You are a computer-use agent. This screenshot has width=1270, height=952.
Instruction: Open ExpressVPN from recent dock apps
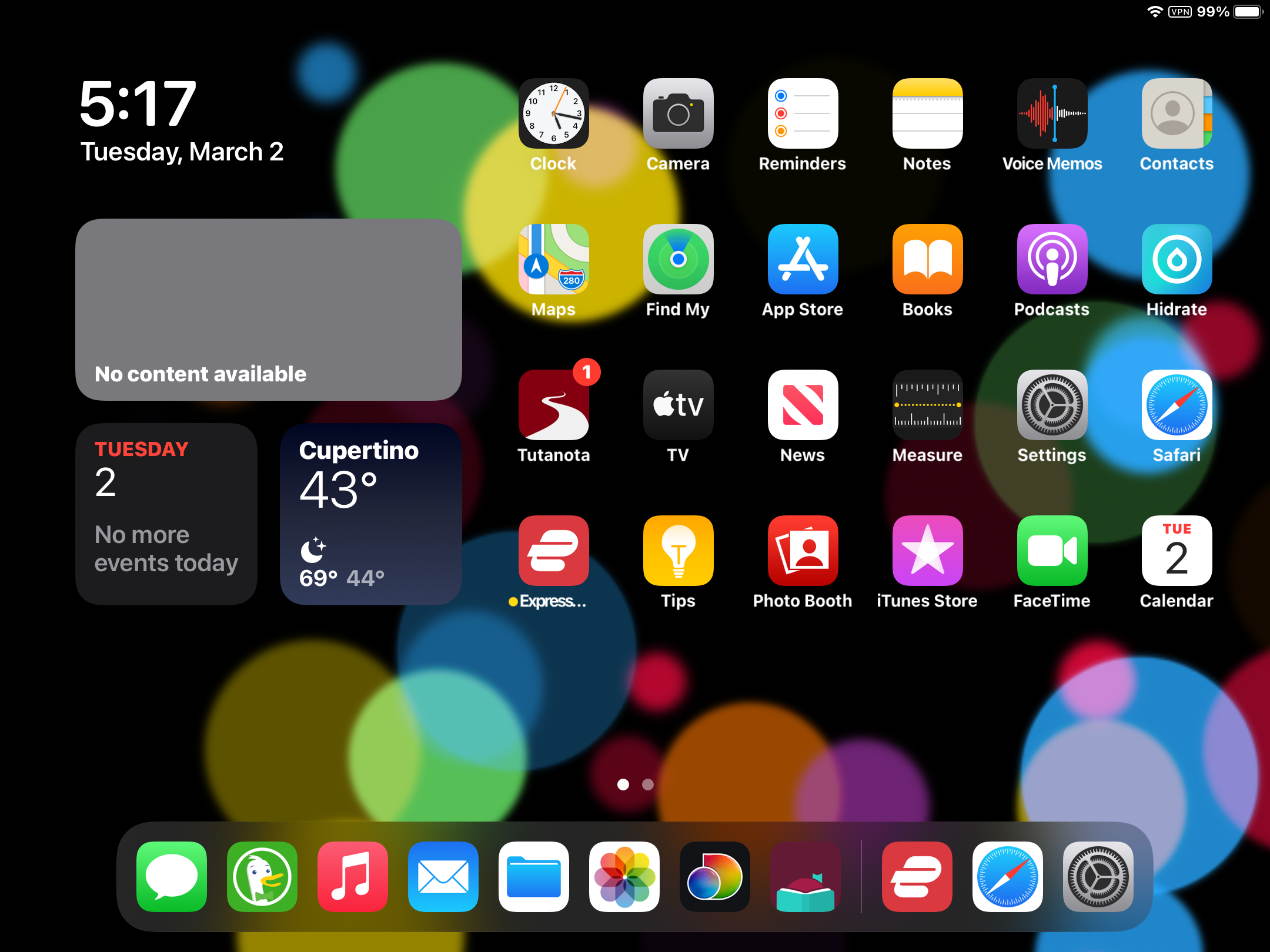[x=917, y=876]
